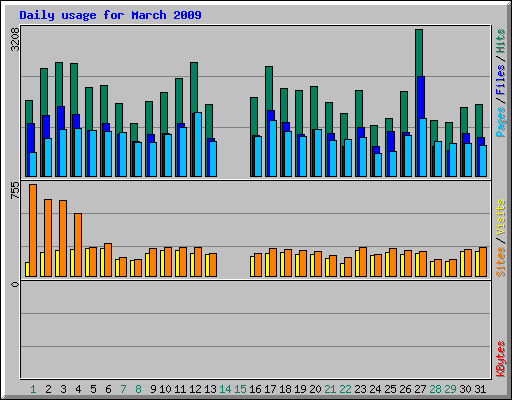Click day label 9 on the x-axis
Image resolution: width=512 pixels, height=400 pixels.
(x=153, y=389)
